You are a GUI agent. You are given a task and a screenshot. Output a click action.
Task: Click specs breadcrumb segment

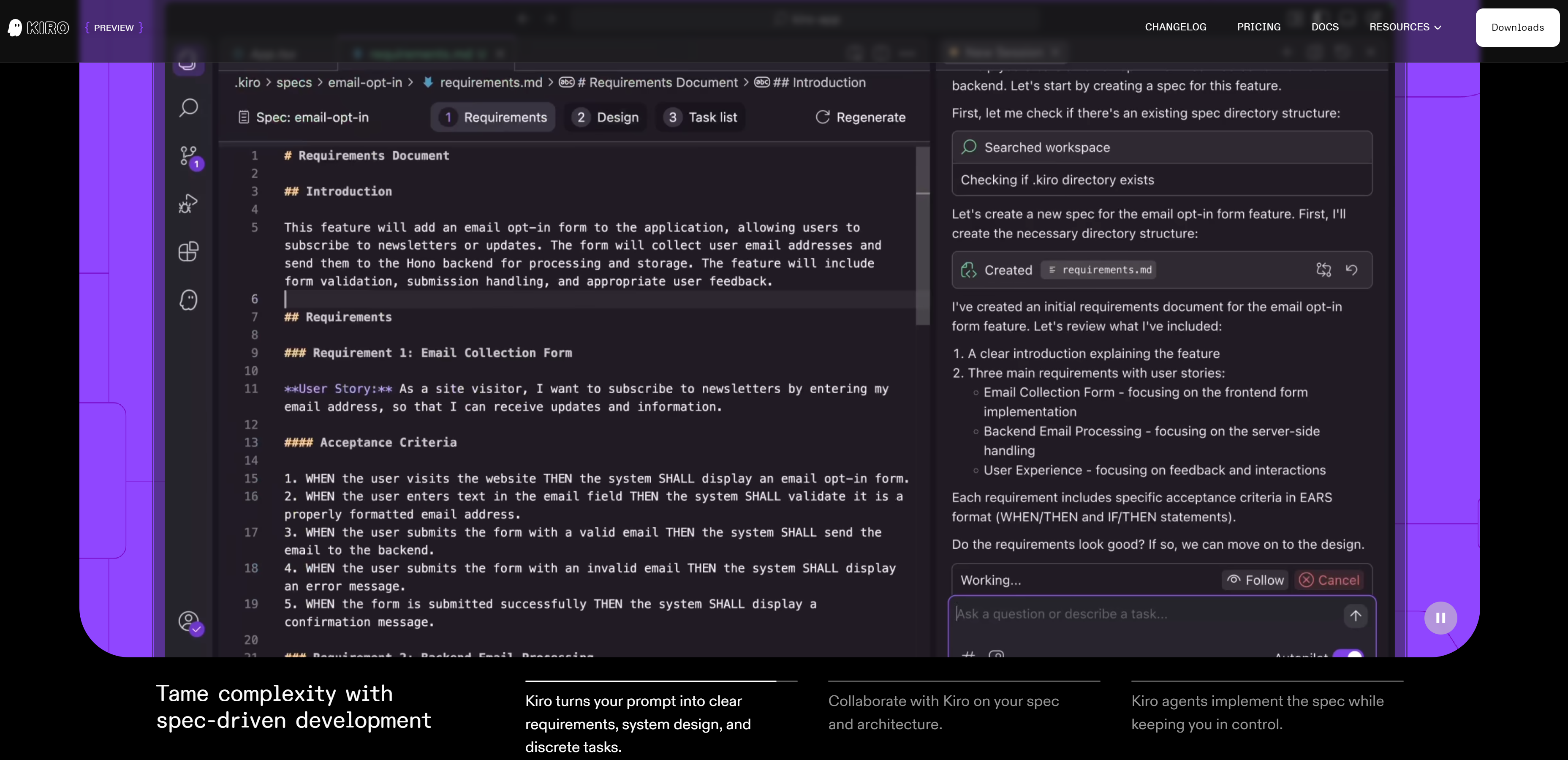294,82
